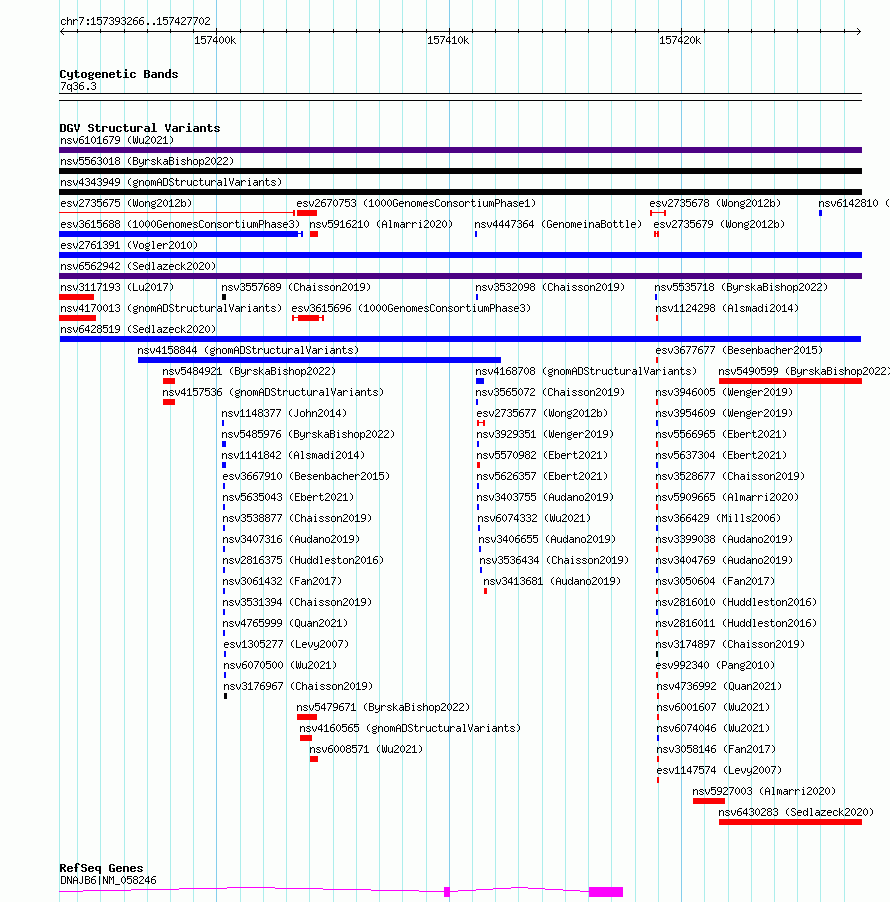
Task: Click the 157400k ruler position label
Action: coord(215,40)
